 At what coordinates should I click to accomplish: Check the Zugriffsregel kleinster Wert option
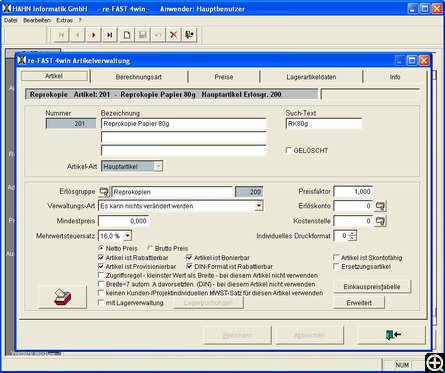click(101, 275)
